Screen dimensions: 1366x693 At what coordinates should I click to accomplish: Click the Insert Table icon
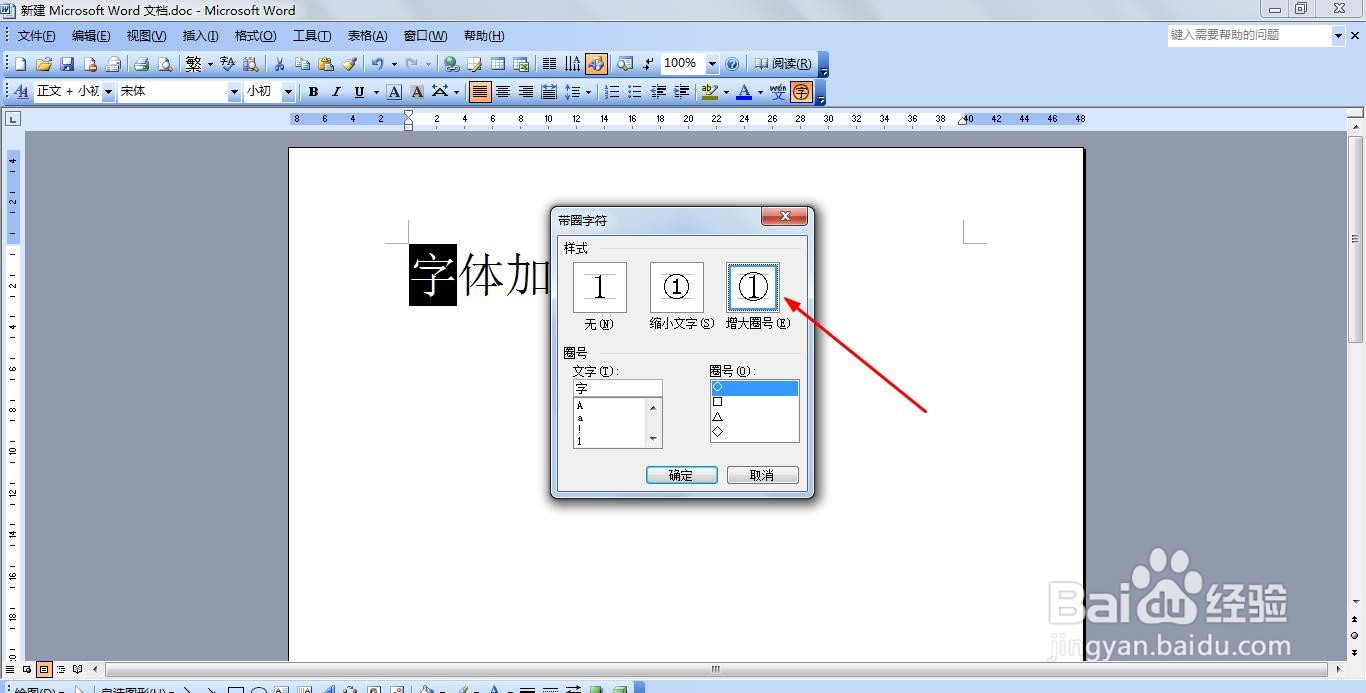click(497, 62)
